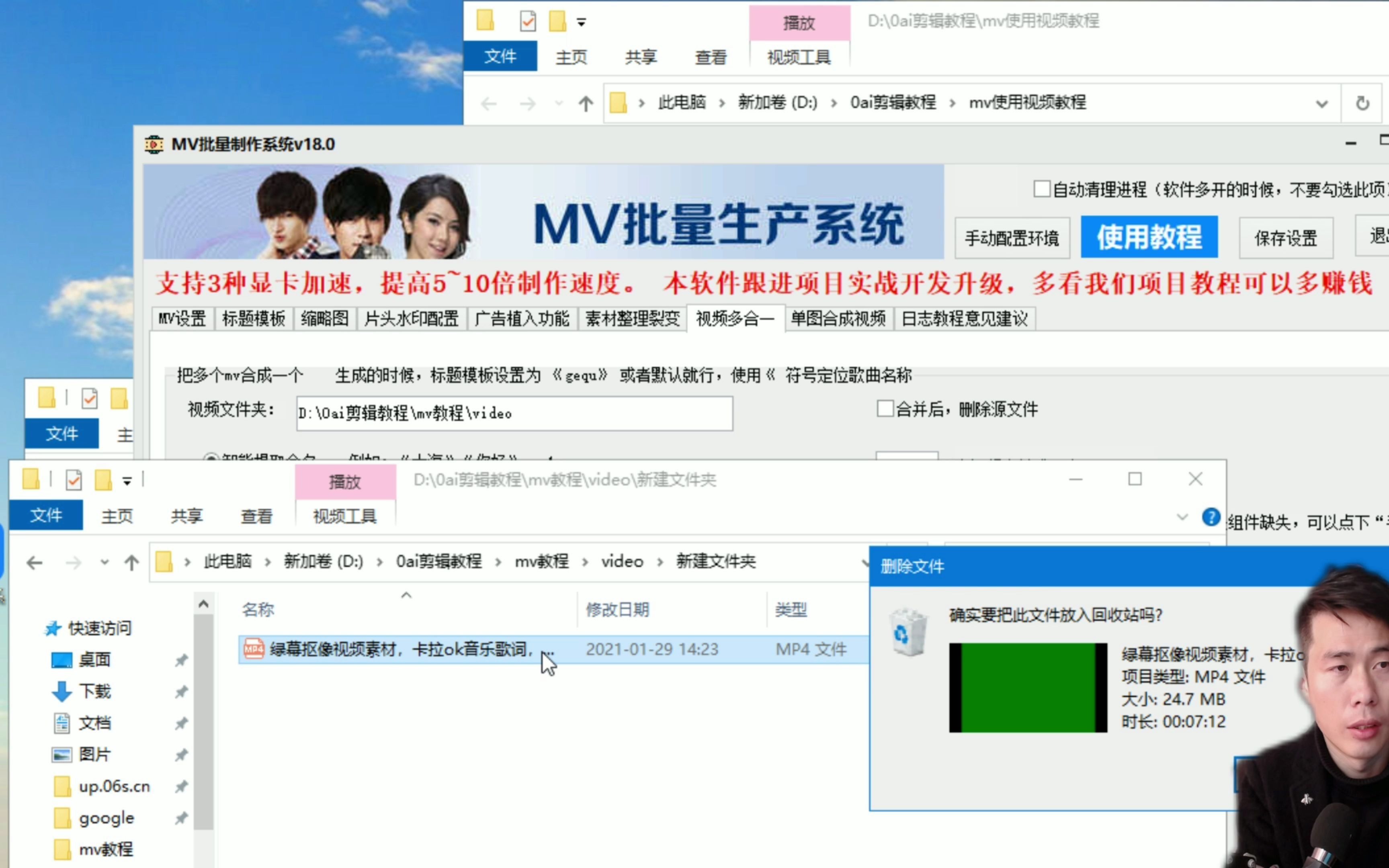Open 查看 tab in top Explorer window
This screenshot has height=868, width=1389.
click(x=711, y=57)
